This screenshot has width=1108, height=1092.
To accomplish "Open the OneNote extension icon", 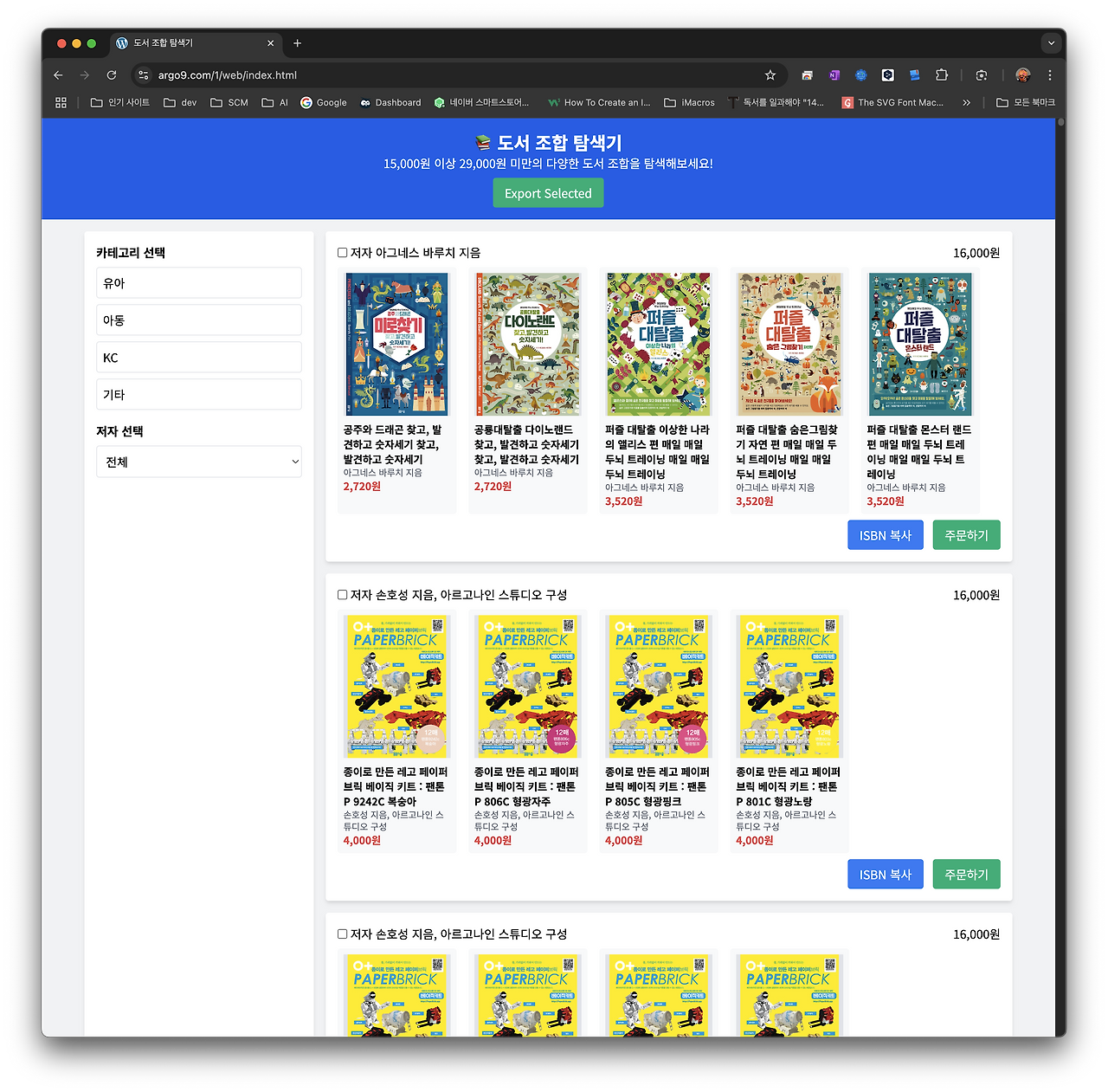I will pyautogui.click(x=834, y=75).
